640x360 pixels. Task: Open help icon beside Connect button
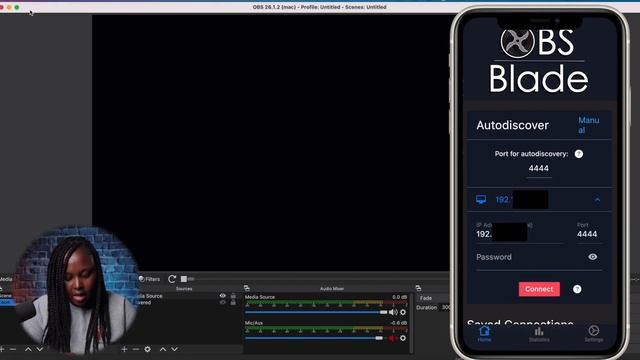pos(577,289)
